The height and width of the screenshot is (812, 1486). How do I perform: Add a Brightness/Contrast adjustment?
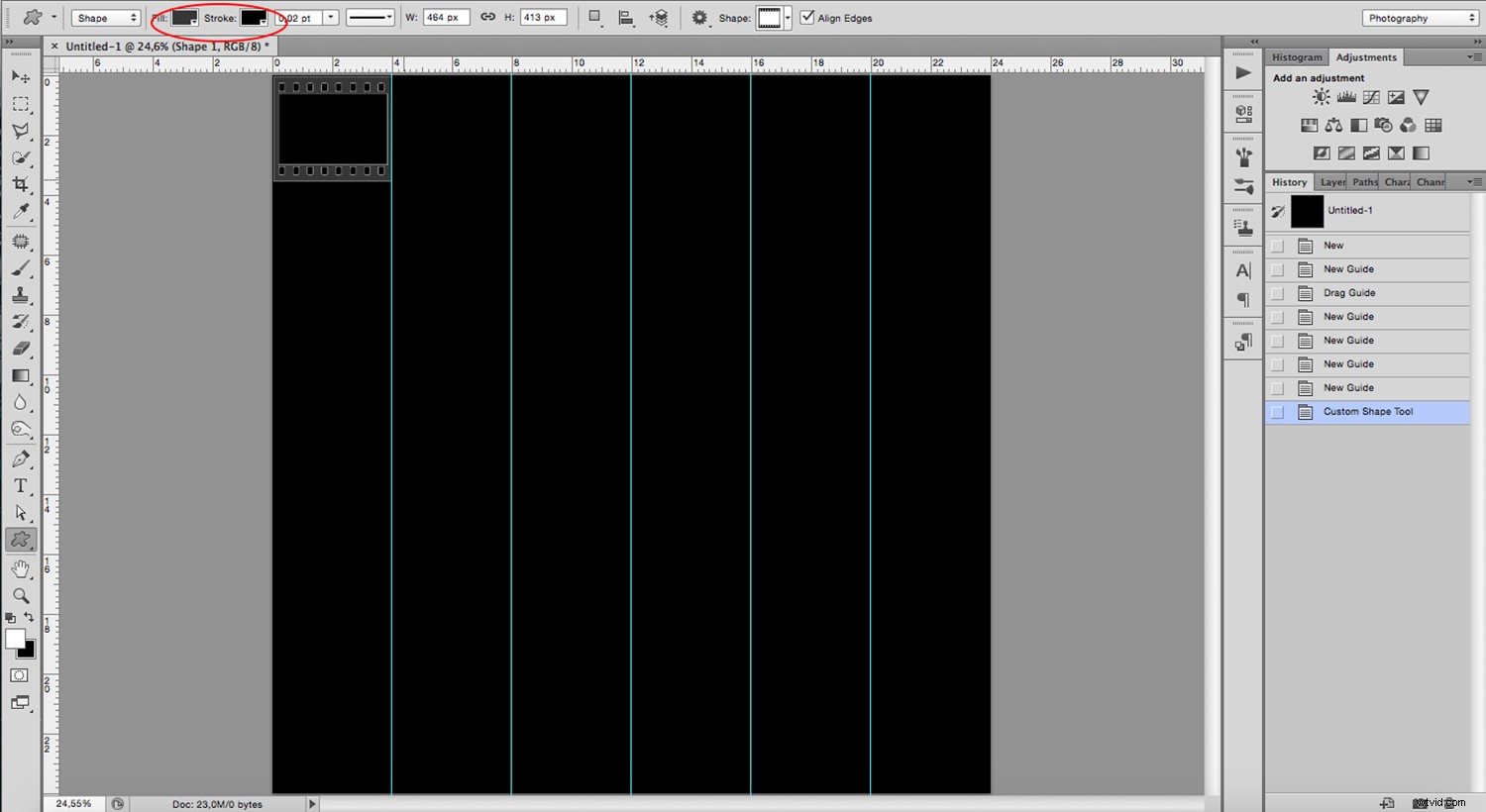click(x=1321, y=96)
